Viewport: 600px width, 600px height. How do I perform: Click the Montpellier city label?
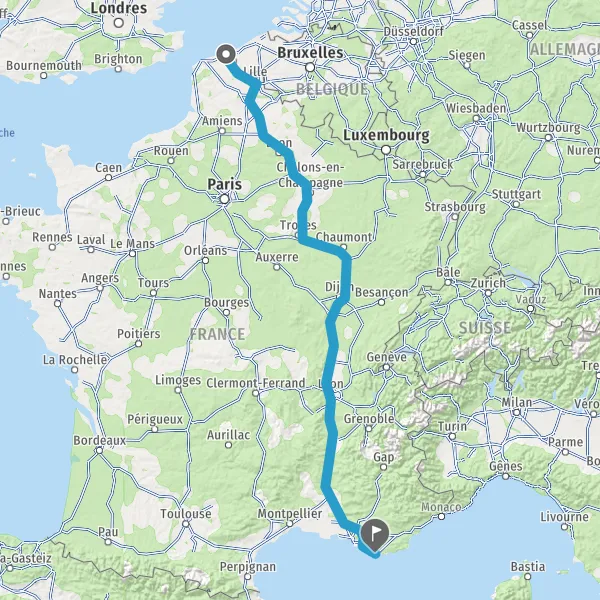pyautogui.click(x=289, y=514)
